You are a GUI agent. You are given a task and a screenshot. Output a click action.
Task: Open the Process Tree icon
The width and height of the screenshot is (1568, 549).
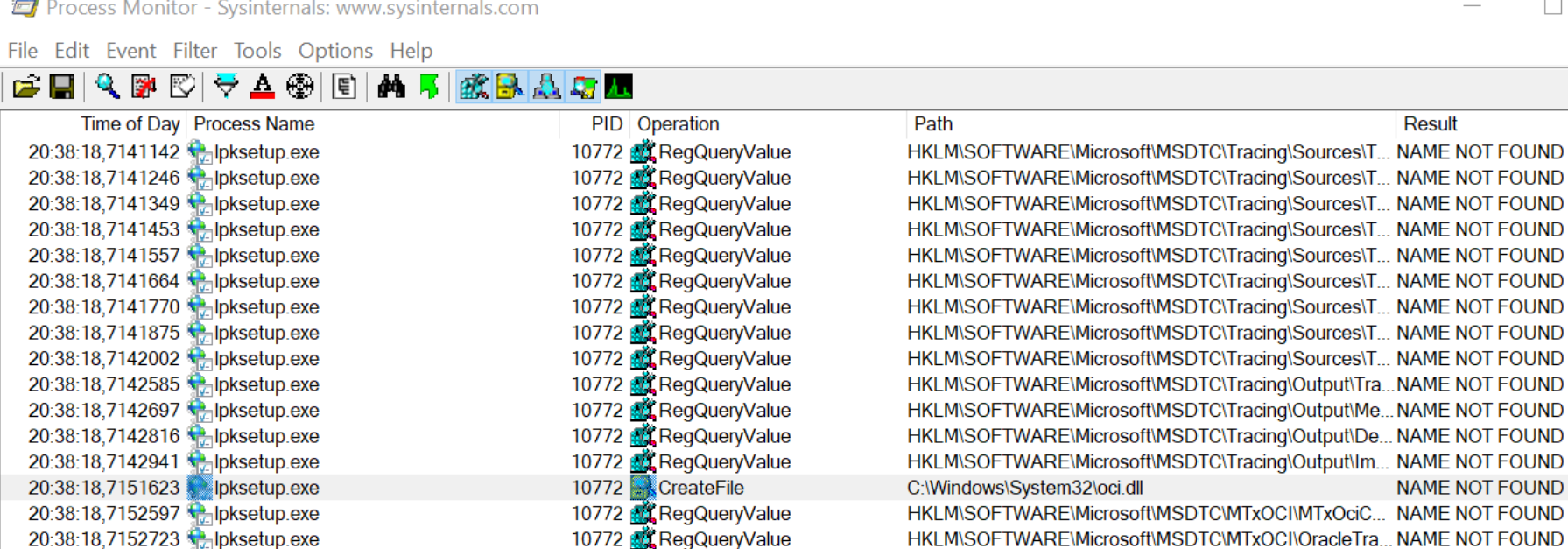point(344,87)
